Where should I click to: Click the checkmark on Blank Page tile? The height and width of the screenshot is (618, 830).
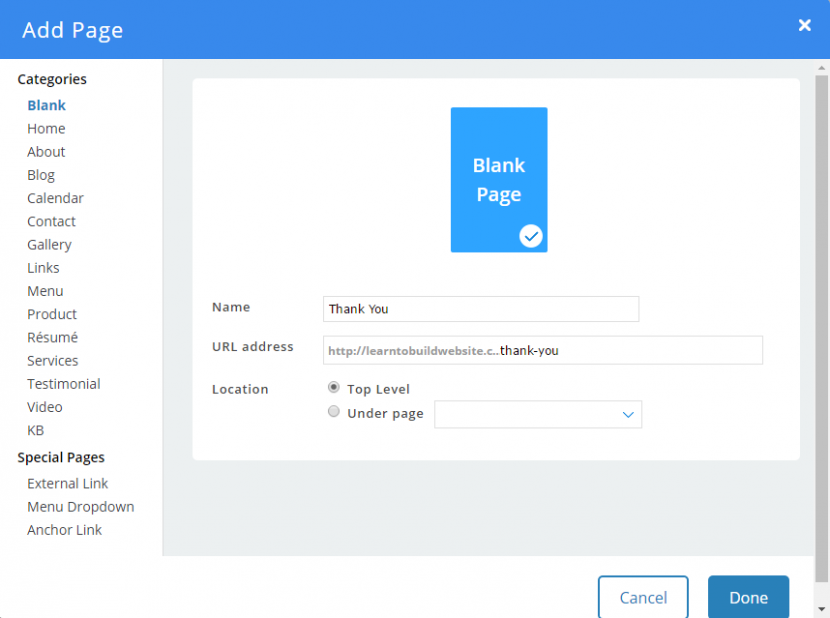pyautogui.click(x=531, y=236)
